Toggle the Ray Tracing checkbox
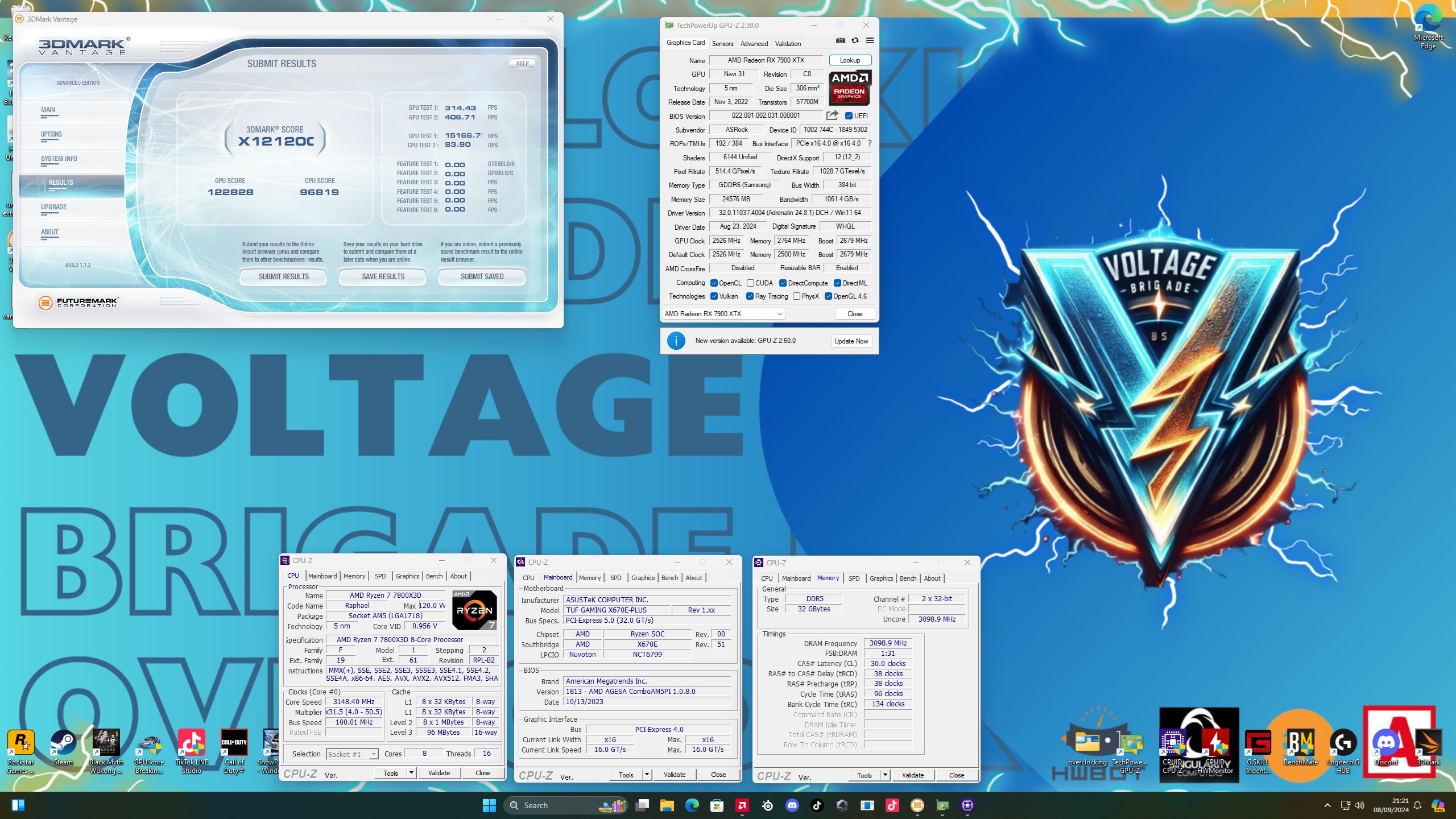 (750, 296)
